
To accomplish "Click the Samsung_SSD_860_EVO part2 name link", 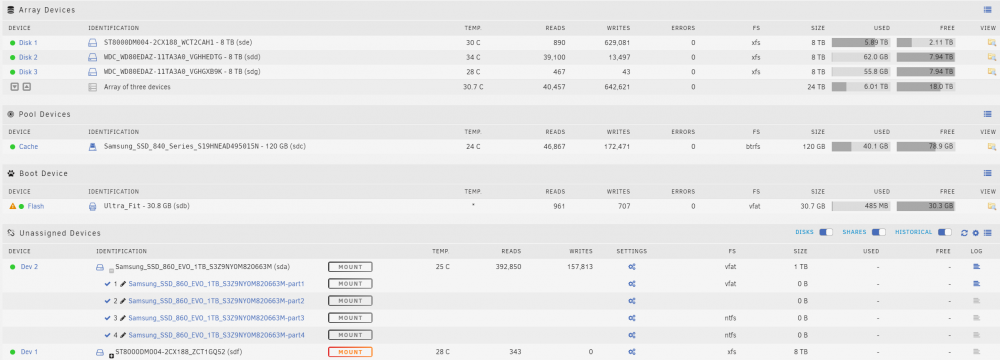I will tap(216, 301).
